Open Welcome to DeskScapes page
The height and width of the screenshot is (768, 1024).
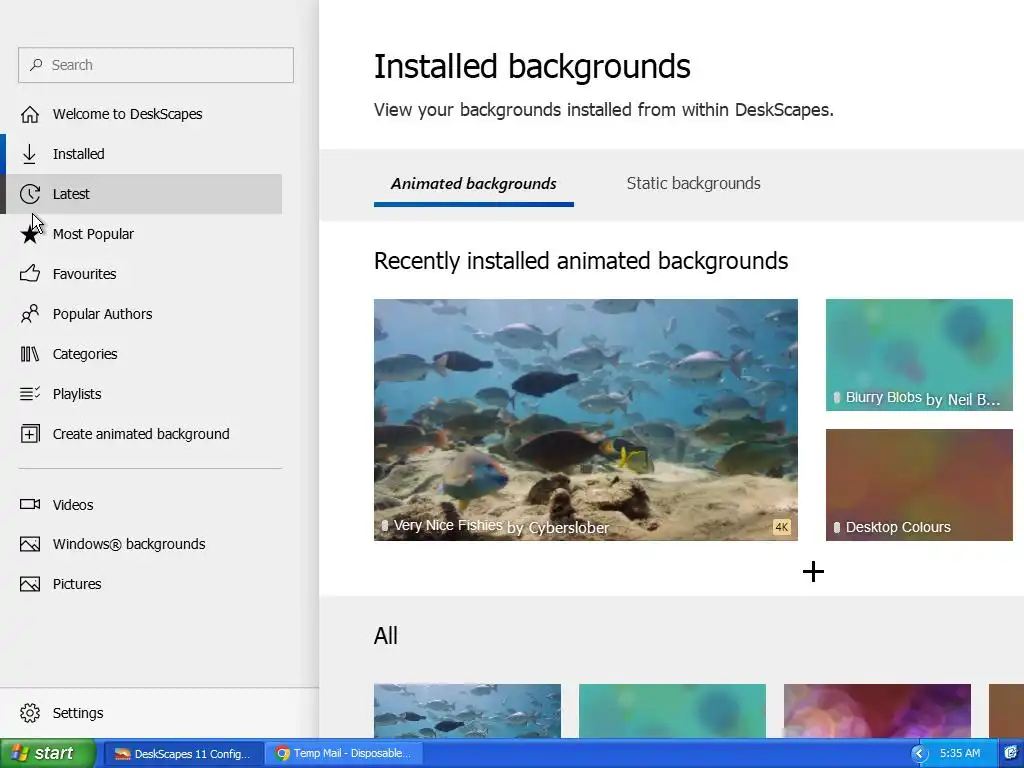(x=127, y=114)
